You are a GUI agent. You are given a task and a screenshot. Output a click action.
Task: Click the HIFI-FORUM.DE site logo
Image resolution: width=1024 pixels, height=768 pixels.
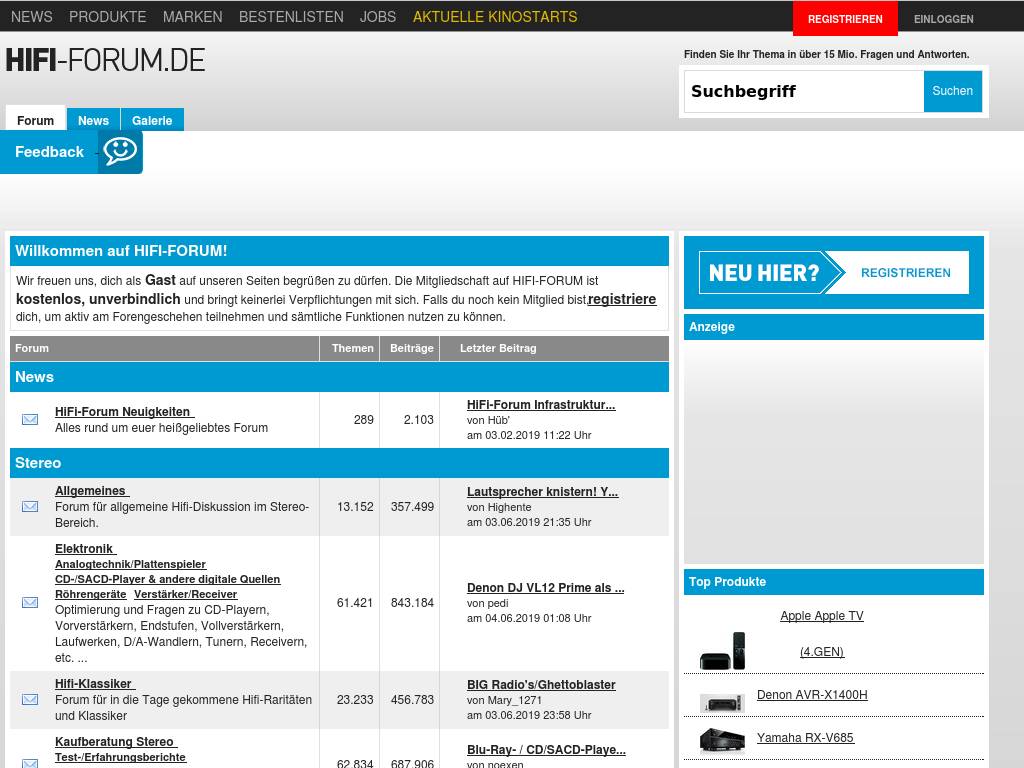105,61
